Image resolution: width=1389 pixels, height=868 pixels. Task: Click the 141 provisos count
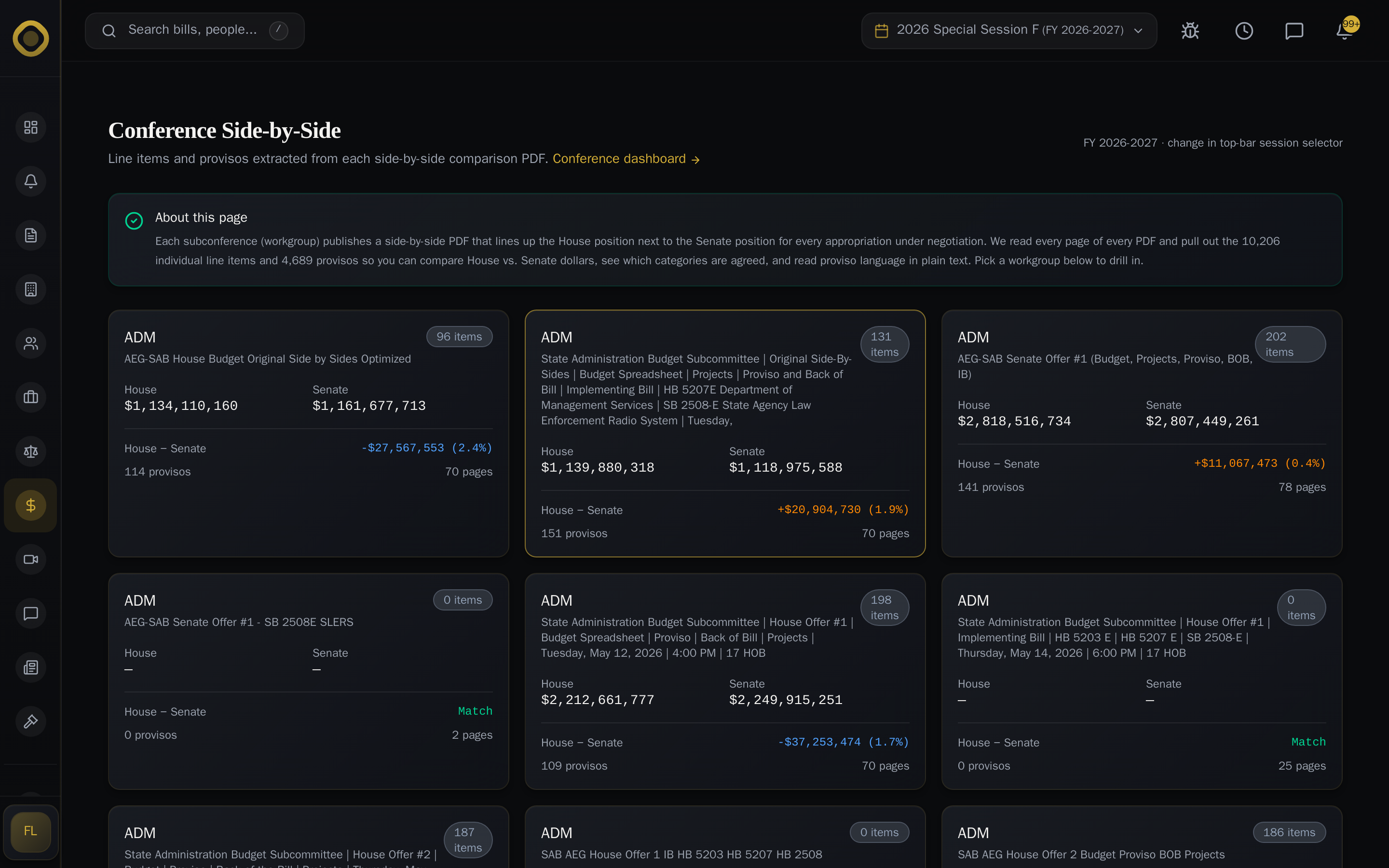pos(991,488)
